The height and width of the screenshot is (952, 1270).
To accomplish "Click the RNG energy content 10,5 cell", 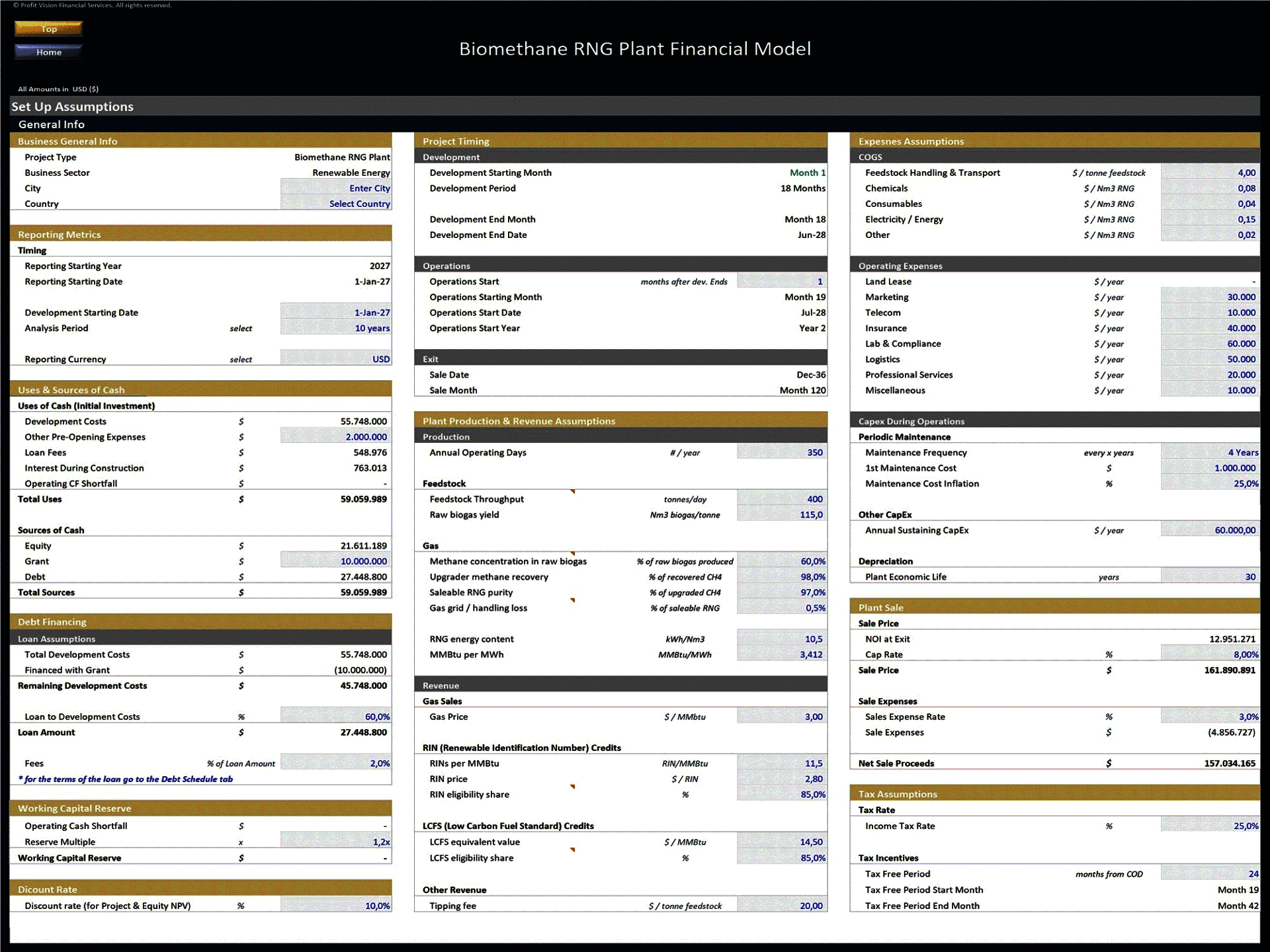I will (782, 639).
